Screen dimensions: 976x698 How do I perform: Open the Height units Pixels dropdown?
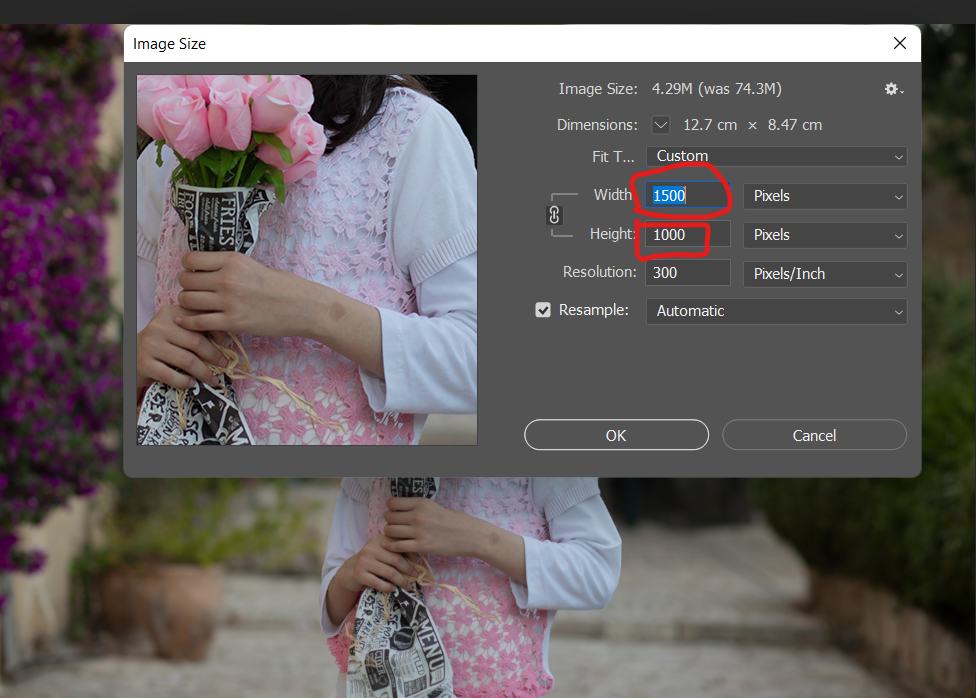pyautogui.click(x=825, y=235)
